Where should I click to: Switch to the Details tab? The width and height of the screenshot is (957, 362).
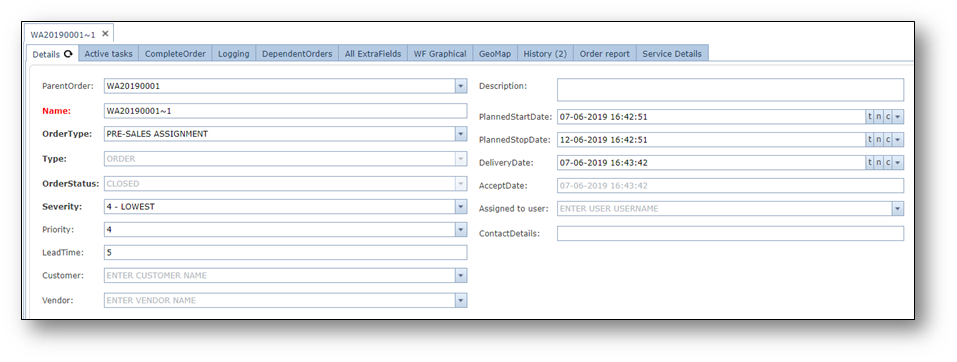click(52, 54)
